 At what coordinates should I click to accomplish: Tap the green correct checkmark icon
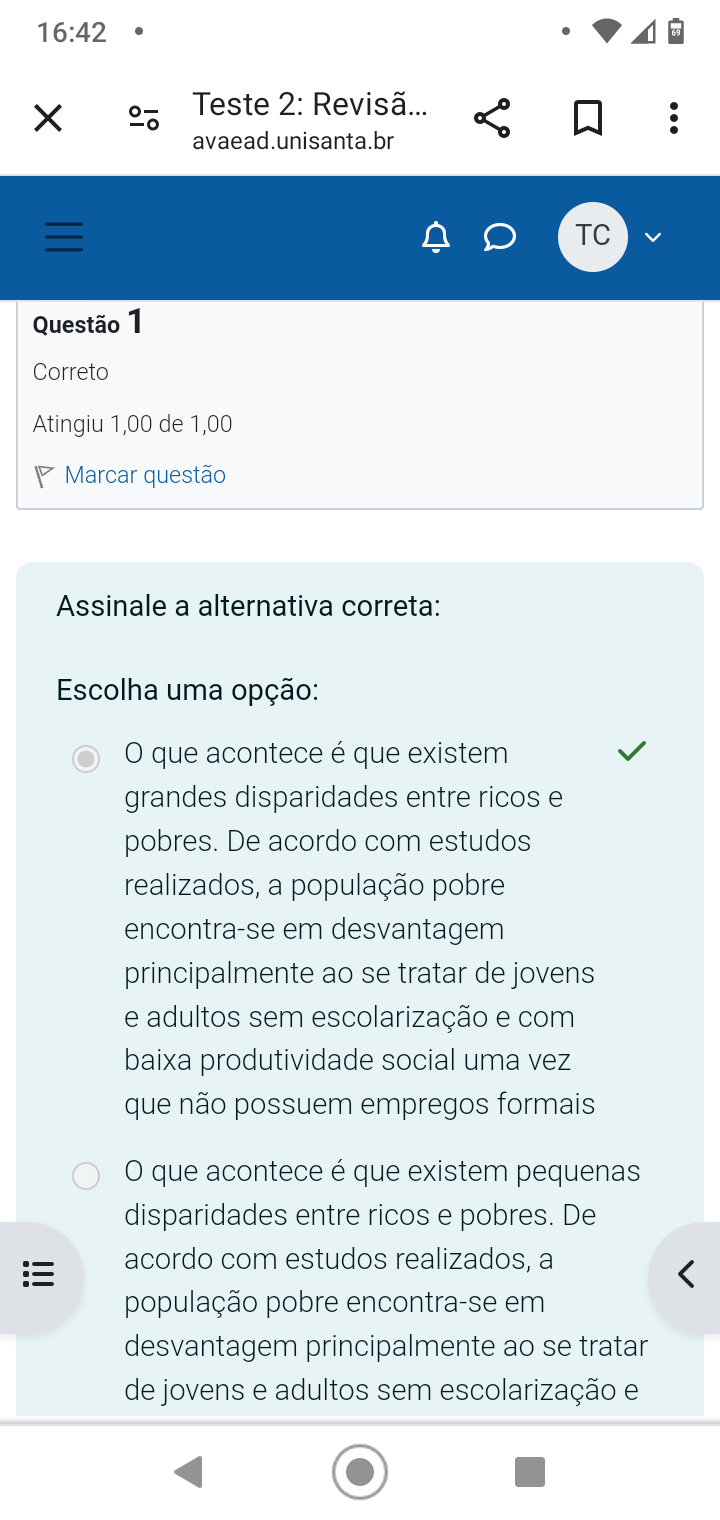point(632,751)
